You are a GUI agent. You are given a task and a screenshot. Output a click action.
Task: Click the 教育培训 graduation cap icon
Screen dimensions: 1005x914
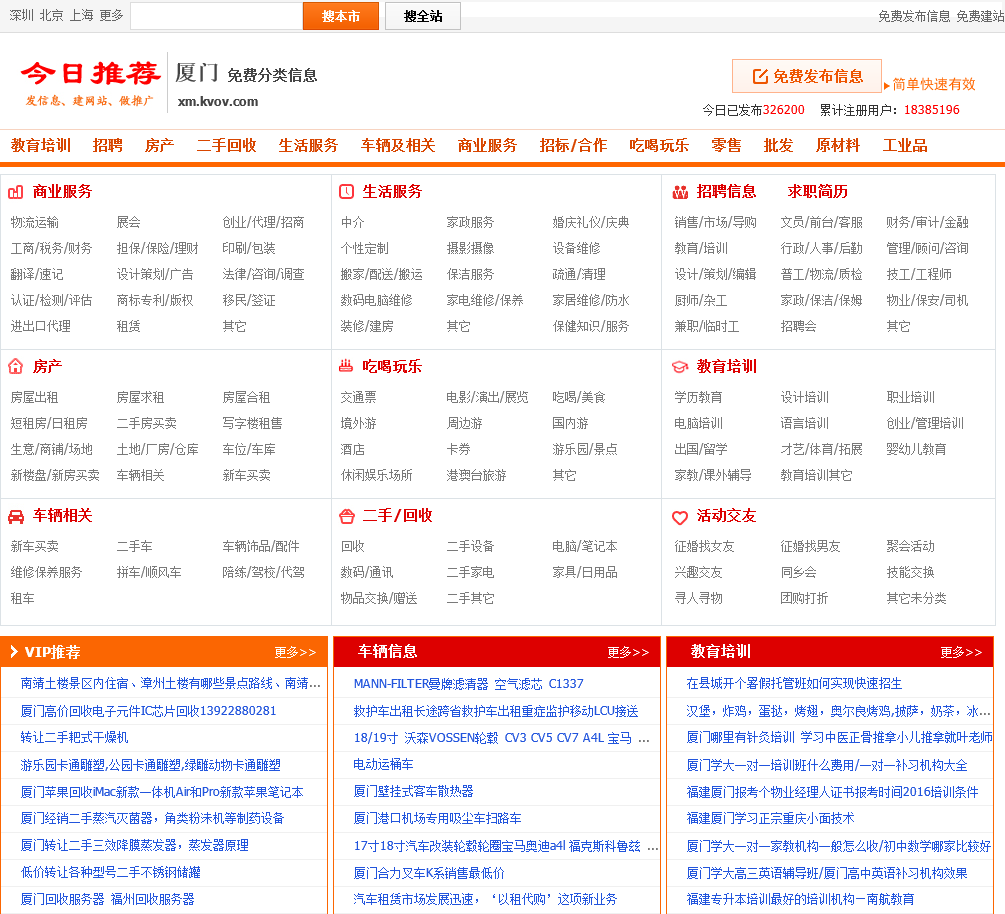pos(680,367)
